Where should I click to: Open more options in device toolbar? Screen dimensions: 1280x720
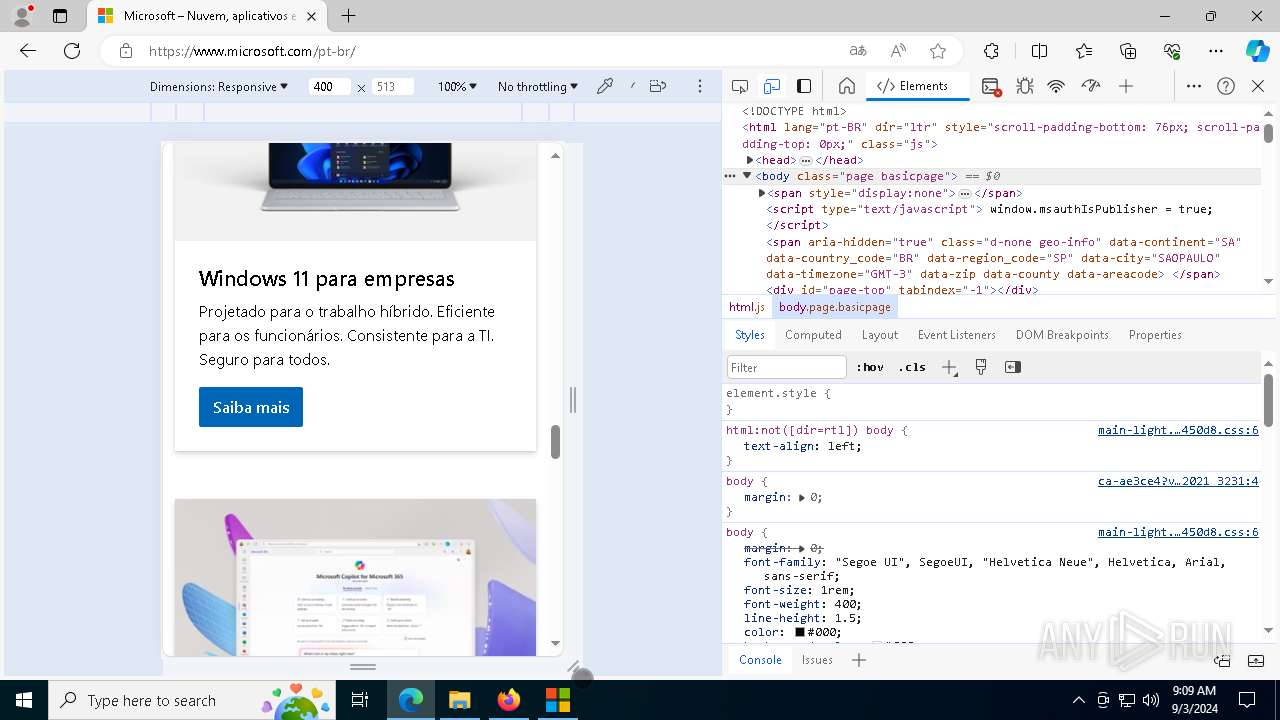(x=700, y=86)
